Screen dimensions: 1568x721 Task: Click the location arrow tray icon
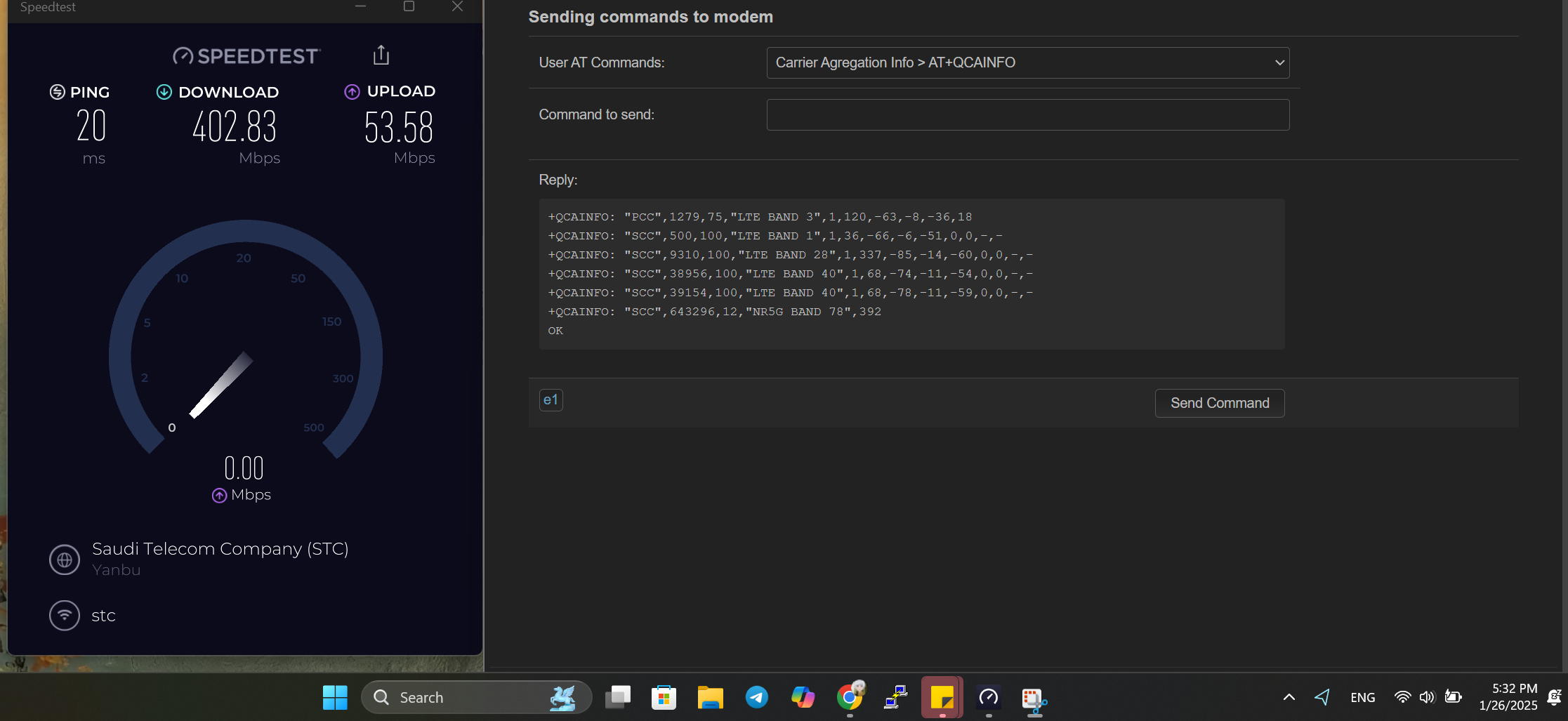(1322, 696)
